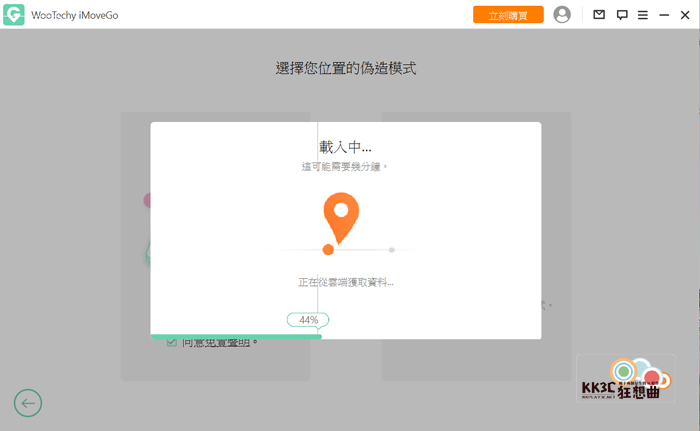Viewport: 700px width, 431px height.
Task: Close the iMoveGo window
Action: point(685,15)
